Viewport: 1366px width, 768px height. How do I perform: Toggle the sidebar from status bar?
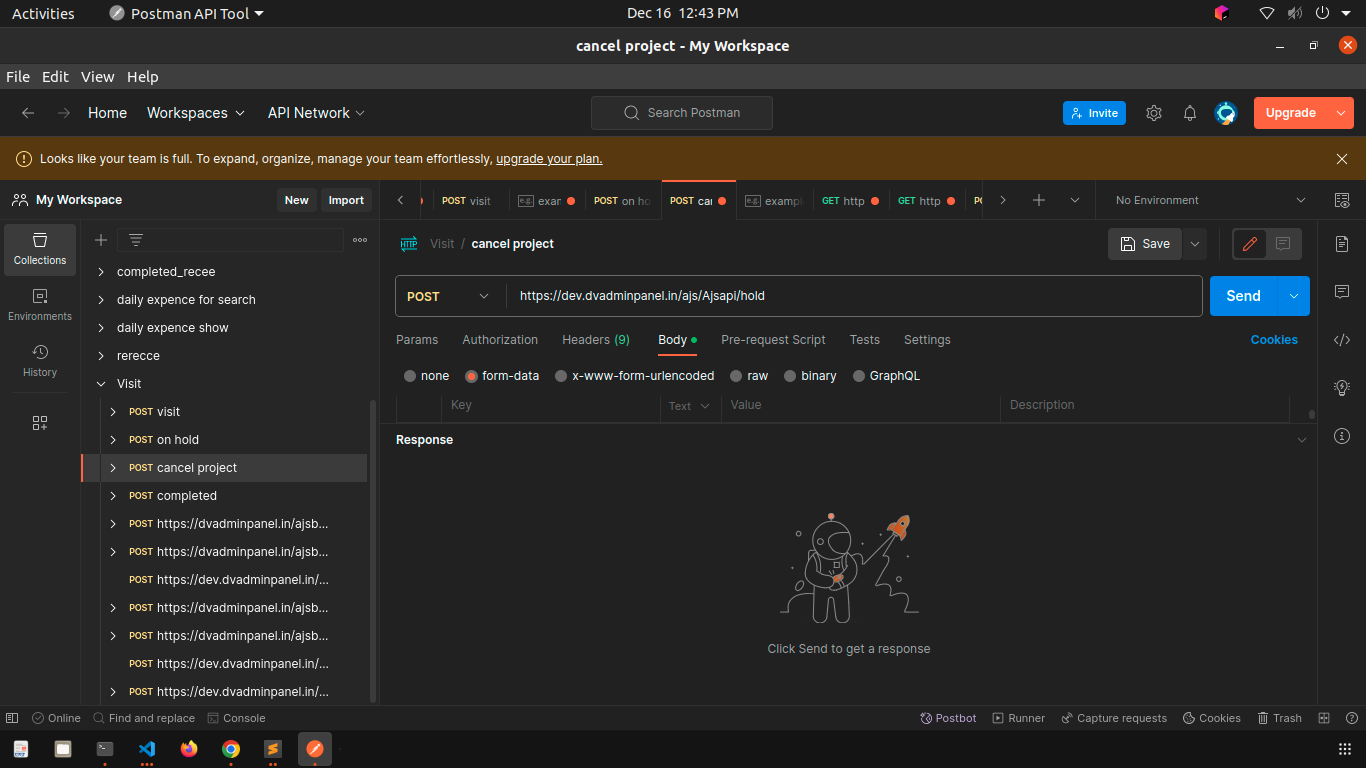click(12, 718)
